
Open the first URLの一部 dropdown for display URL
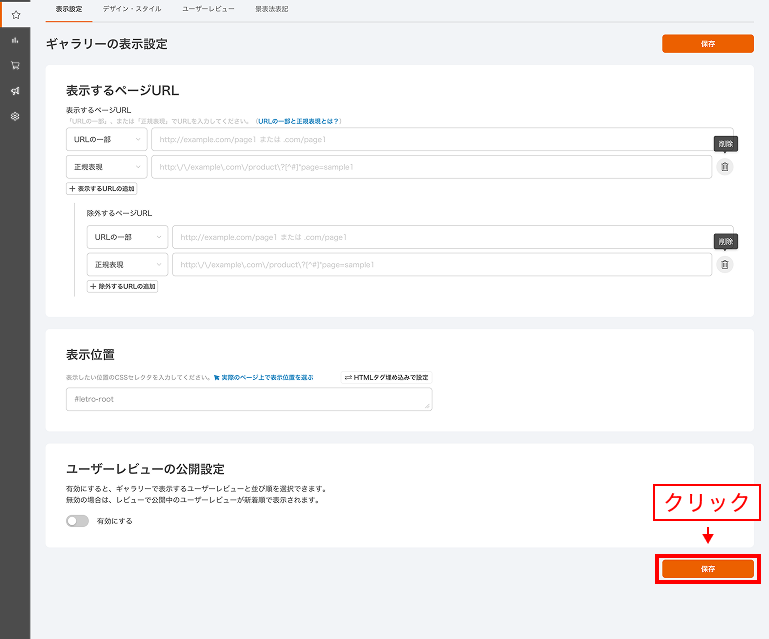coord(106,139)
